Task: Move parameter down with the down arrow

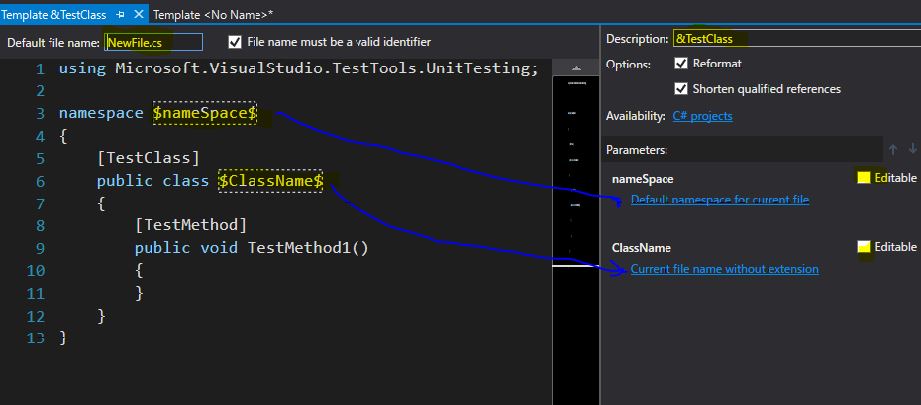Action: [x=912, y=150]
